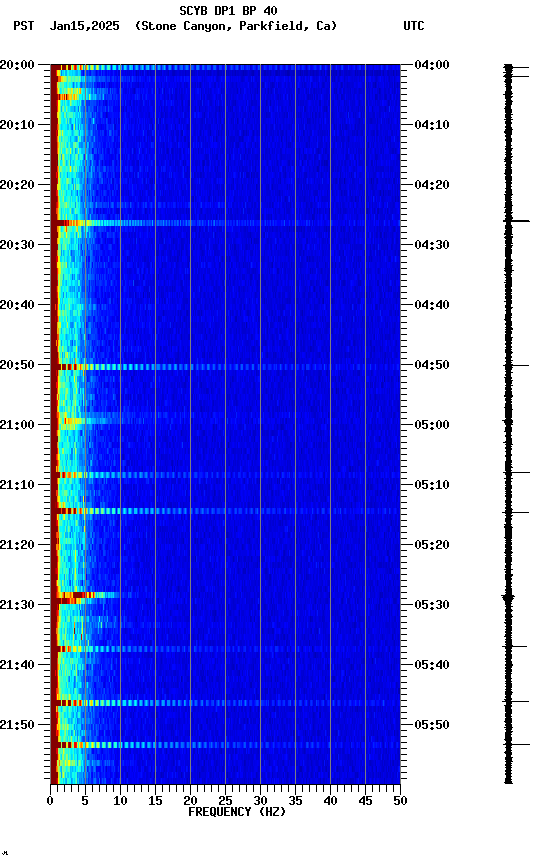Click the PST time label 21:20

click(17, 545)
